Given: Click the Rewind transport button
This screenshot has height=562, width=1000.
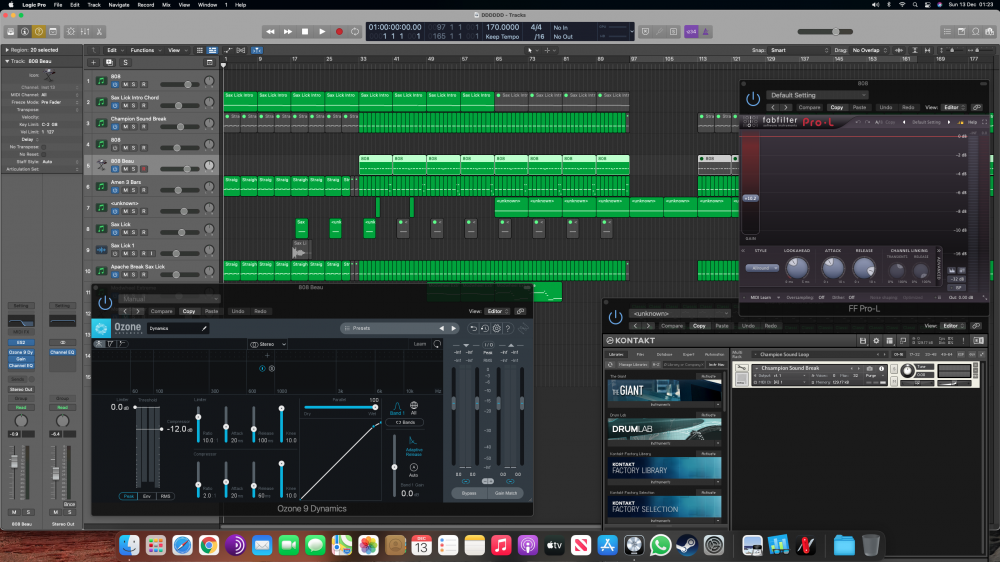Looking at the screenshot, I should coord(270,31).
